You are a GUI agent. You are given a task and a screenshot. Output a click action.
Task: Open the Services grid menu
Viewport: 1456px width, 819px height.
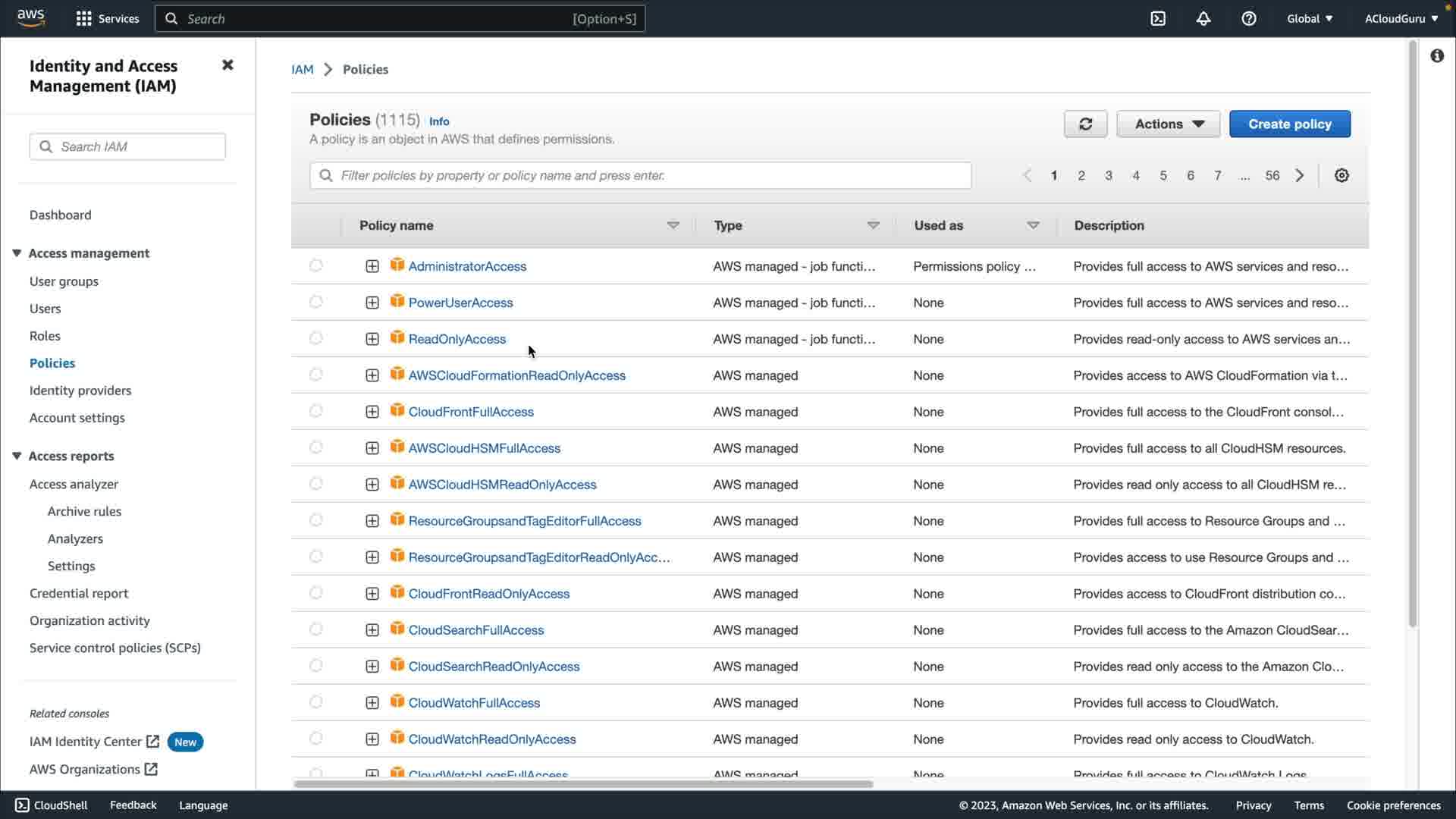click(x=84, y=19)
